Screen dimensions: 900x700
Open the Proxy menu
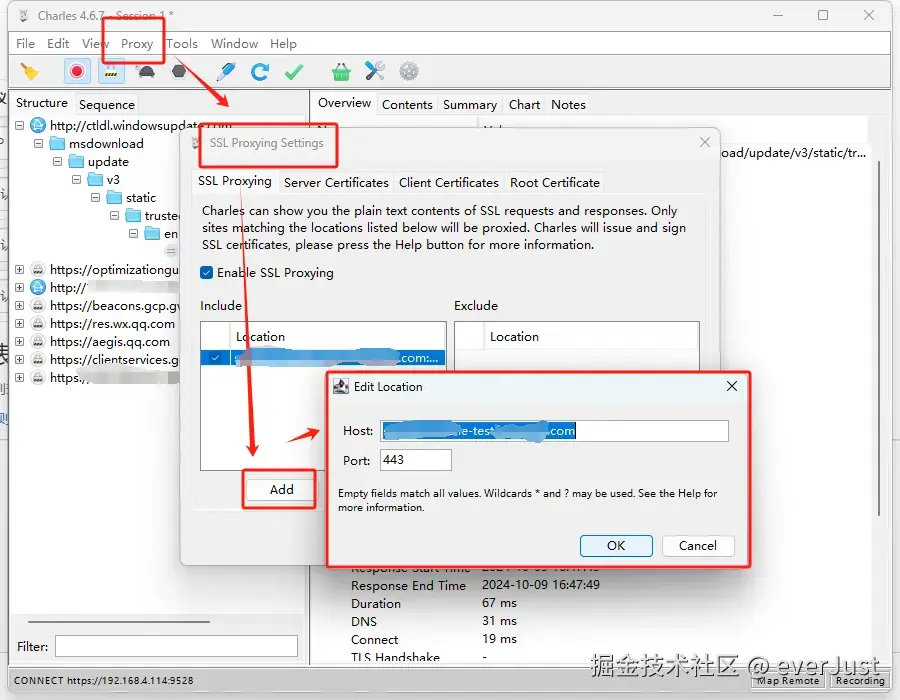pyautogui.click(x=137, y=44)
